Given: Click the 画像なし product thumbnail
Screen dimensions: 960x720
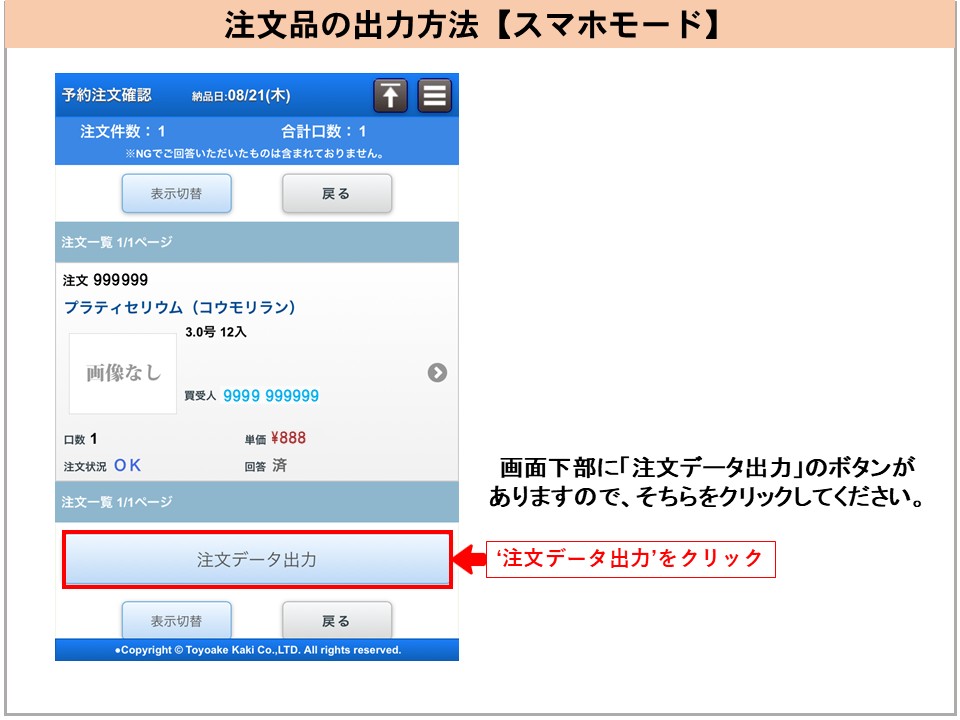Looking at the screenshot, I should (x=123, y=373).
